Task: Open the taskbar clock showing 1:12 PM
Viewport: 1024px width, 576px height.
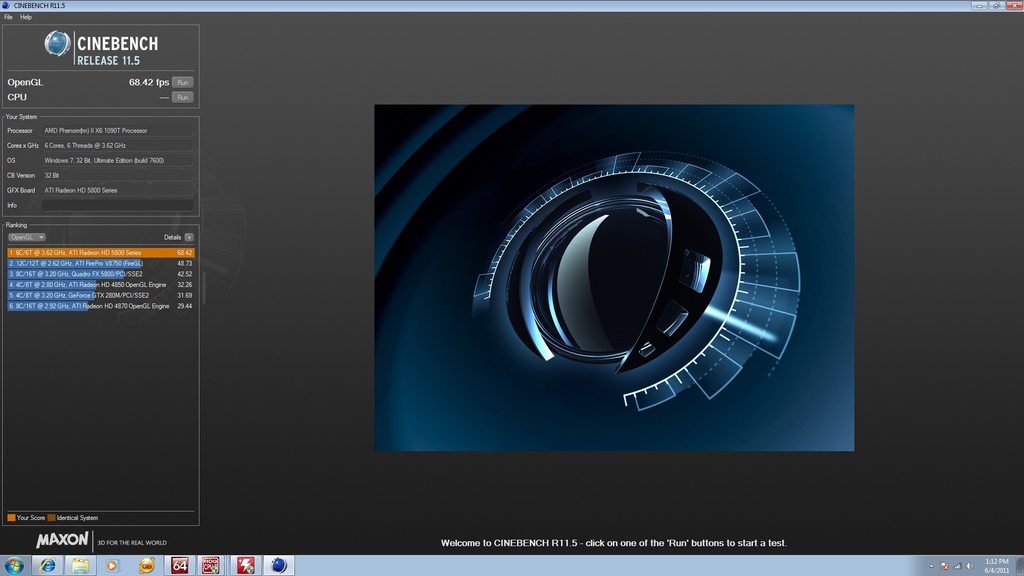Action: [x=997, y=566]
